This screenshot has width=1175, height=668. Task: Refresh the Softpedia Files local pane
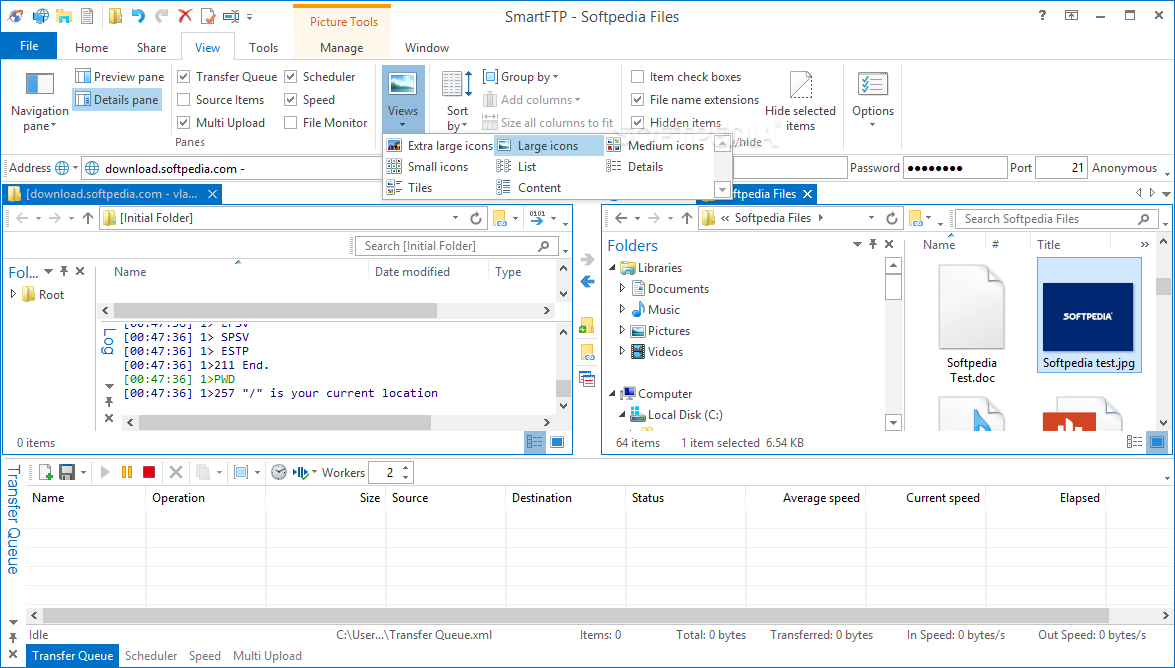[892, 218]
